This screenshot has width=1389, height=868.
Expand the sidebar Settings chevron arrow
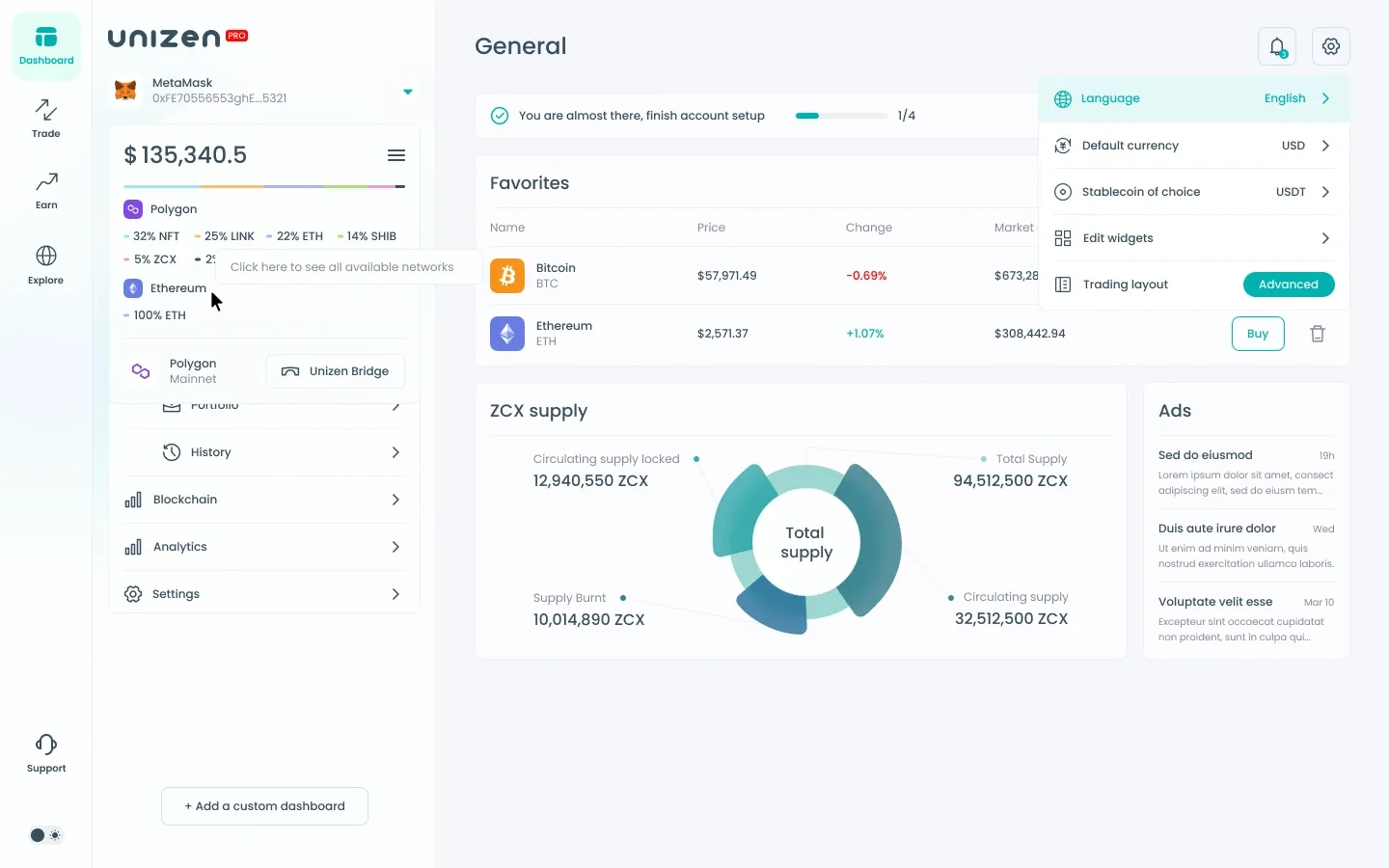(x=395, y=594)
